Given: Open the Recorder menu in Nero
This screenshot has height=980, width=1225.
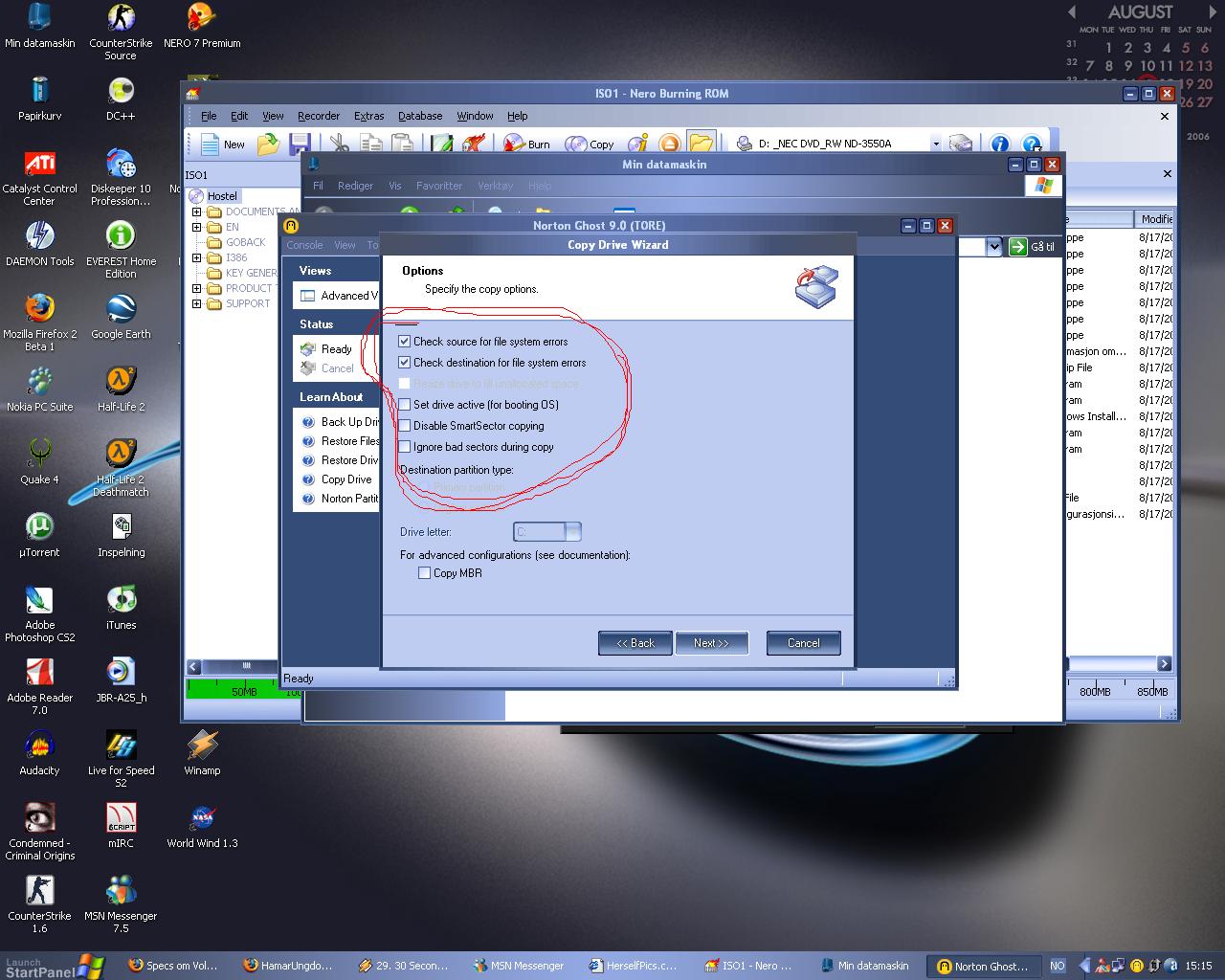Looking at the screenshot, I should 319,116.
